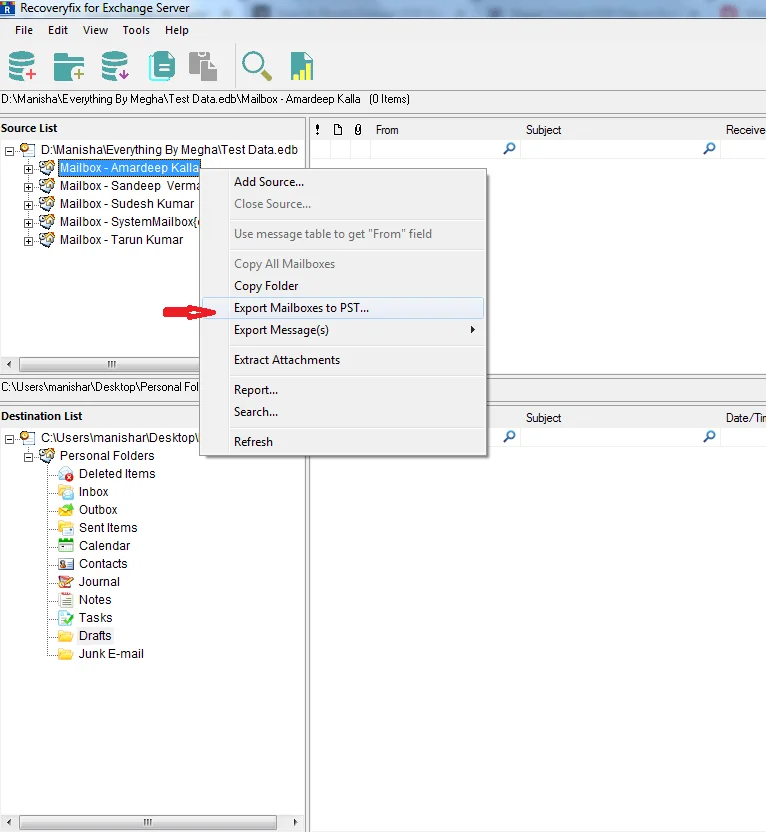The height and width of the screenshot is (832, 766).
Task: Click source list scroll left arrow
Action: click(9, 365)
